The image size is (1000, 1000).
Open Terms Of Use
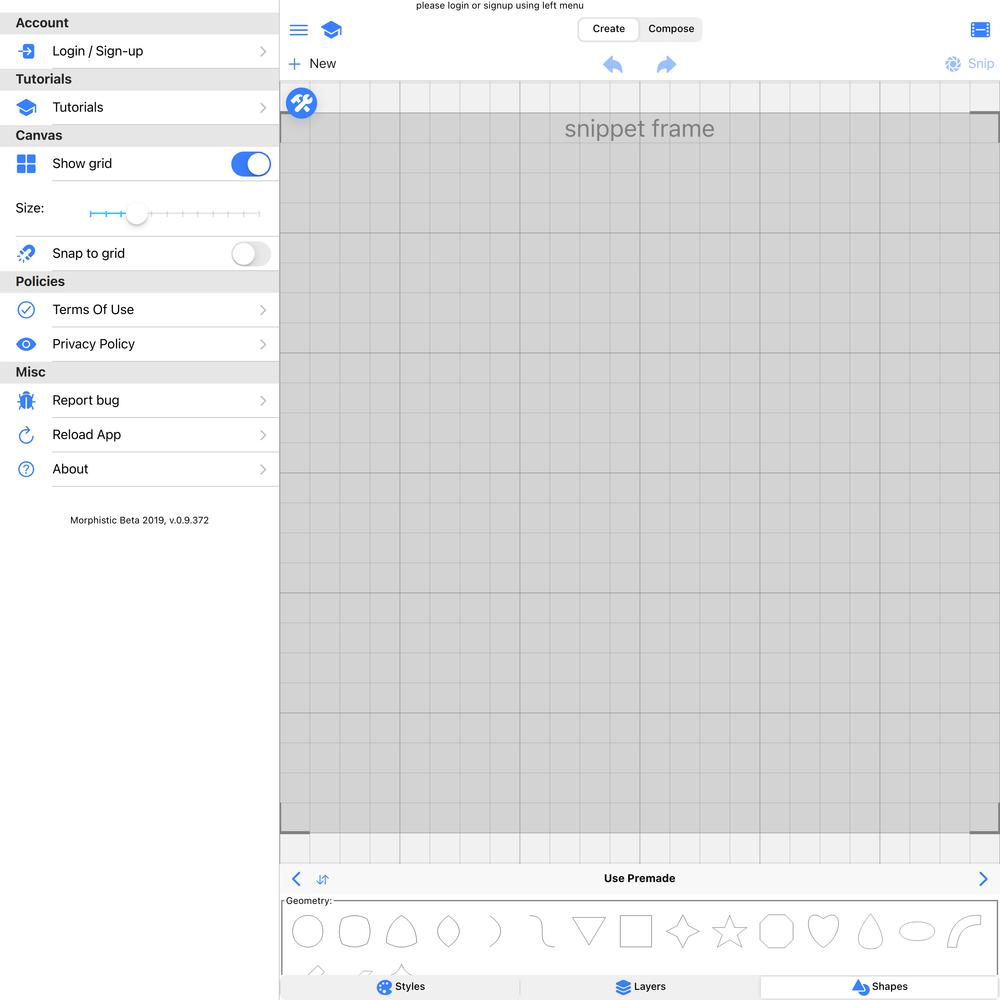[x=140, y=310]
